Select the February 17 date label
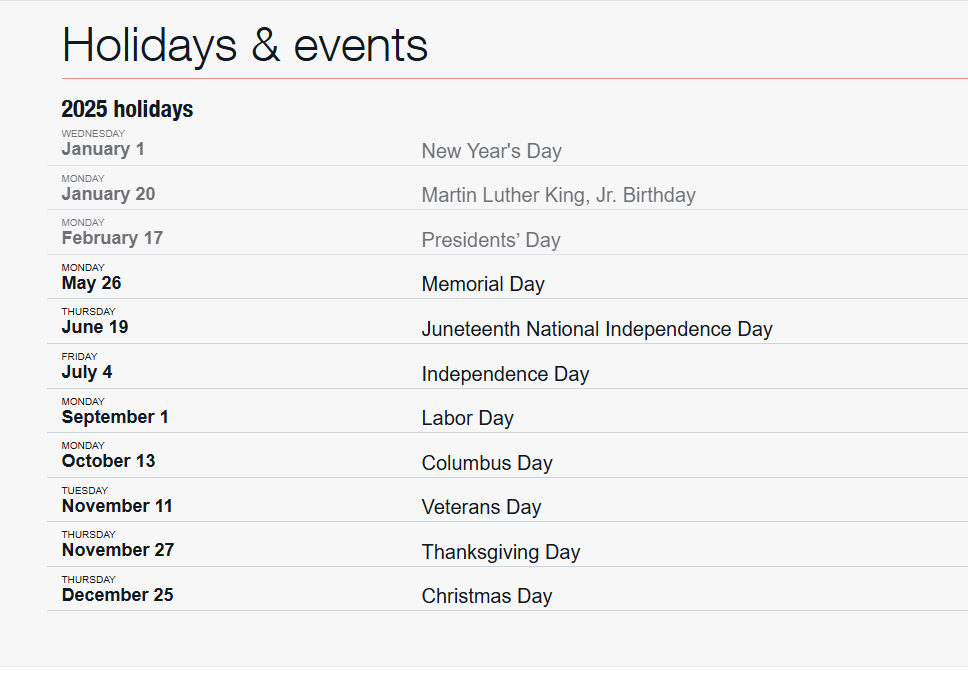 112,238
